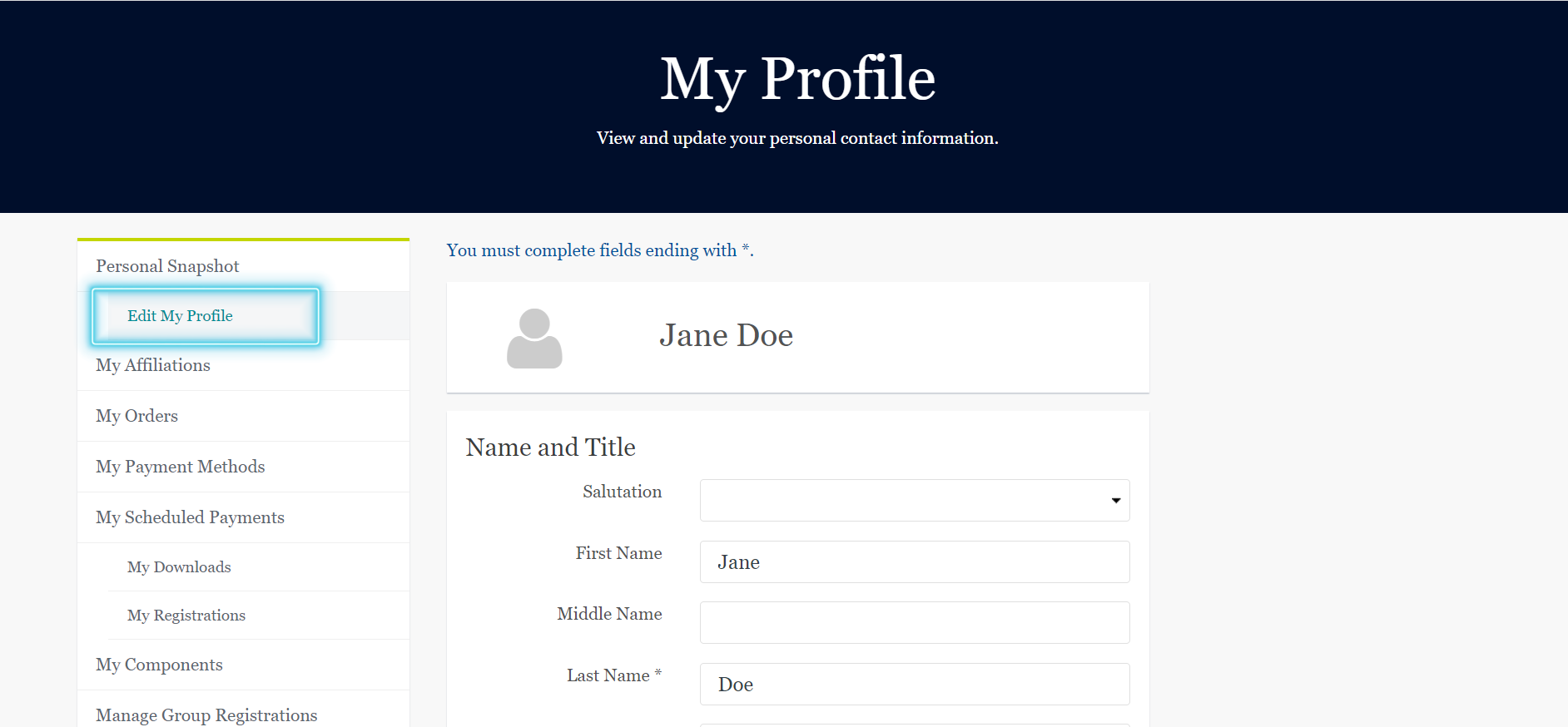Click the gray profile avatar icon

[534, 339]
